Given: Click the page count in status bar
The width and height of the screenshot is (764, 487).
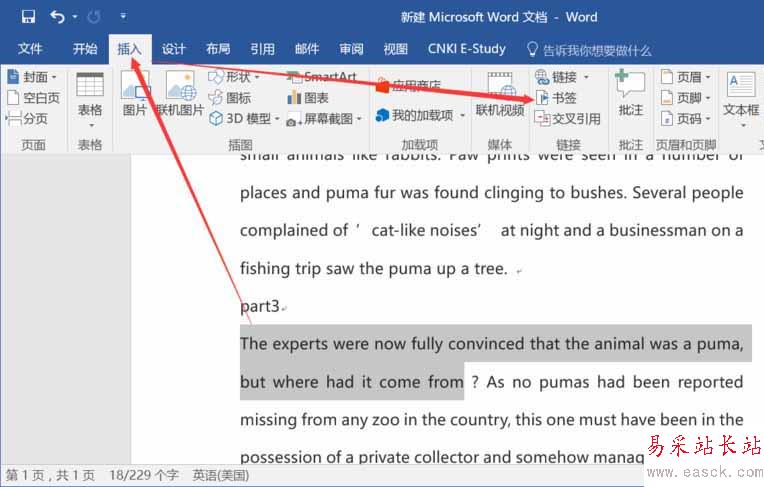Looking at the screenshot, I should point(50,475).
